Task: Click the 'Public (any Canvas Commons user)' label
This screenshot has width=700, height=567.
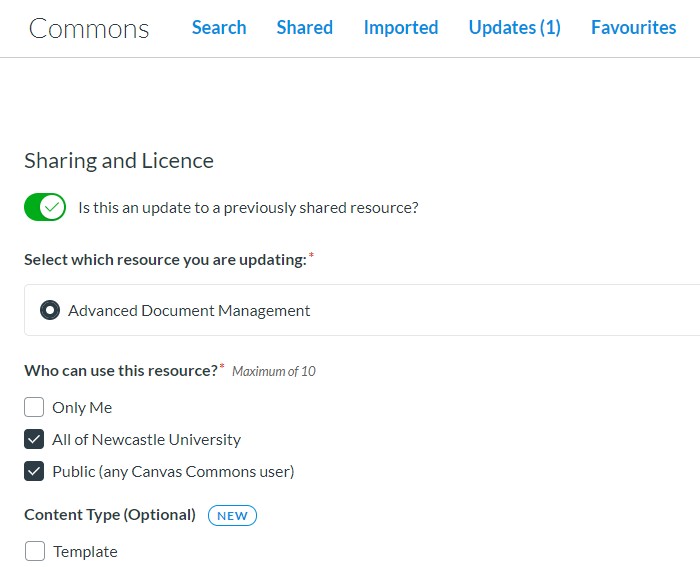Action: click(173, 472)
